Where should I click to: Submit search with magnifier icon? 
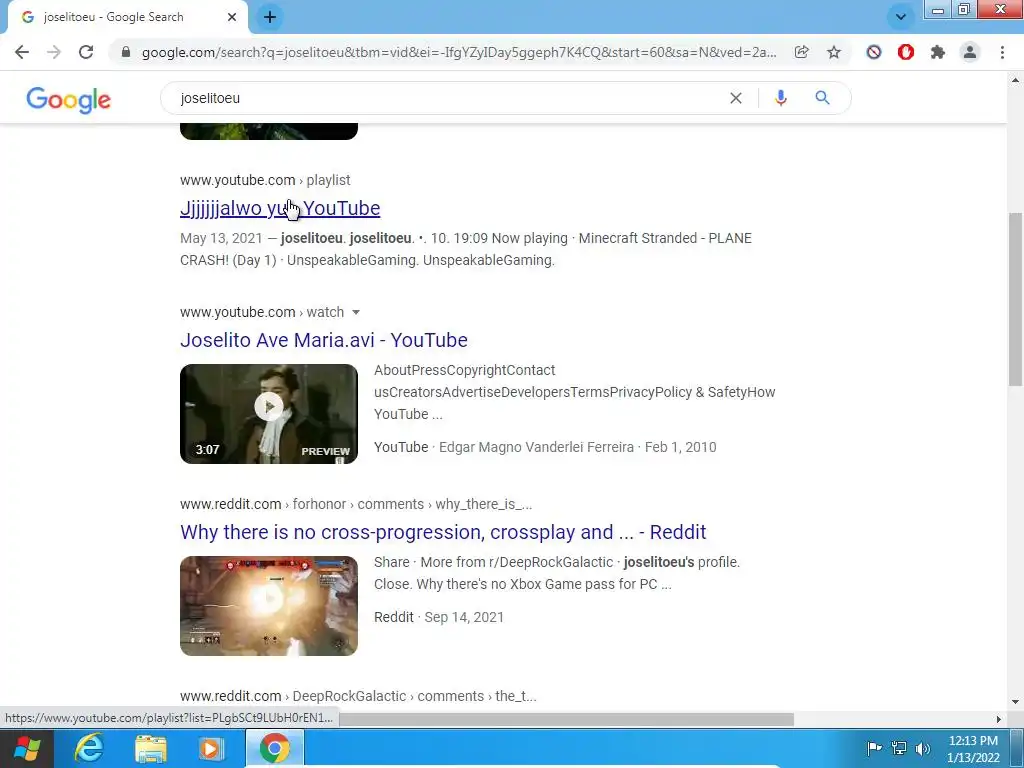point(822,98)
